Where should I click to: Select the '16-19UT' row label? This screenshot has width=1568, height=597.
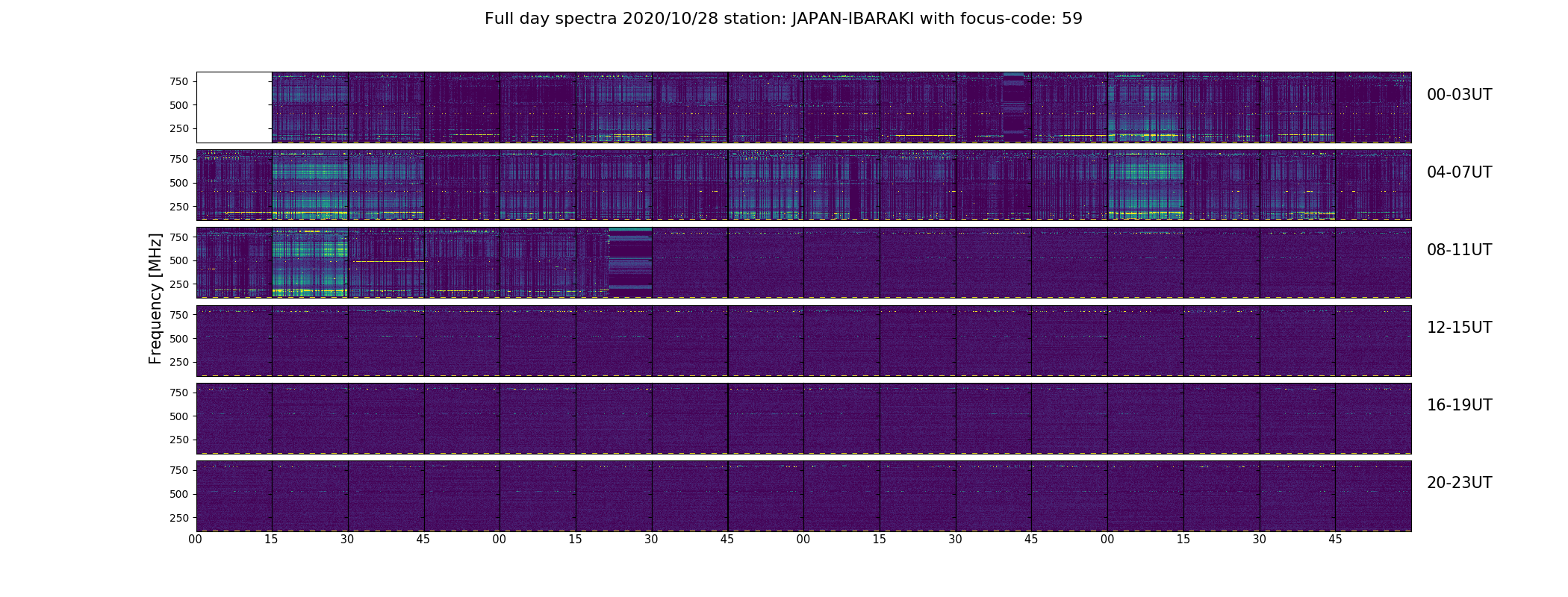(1459, 405)
